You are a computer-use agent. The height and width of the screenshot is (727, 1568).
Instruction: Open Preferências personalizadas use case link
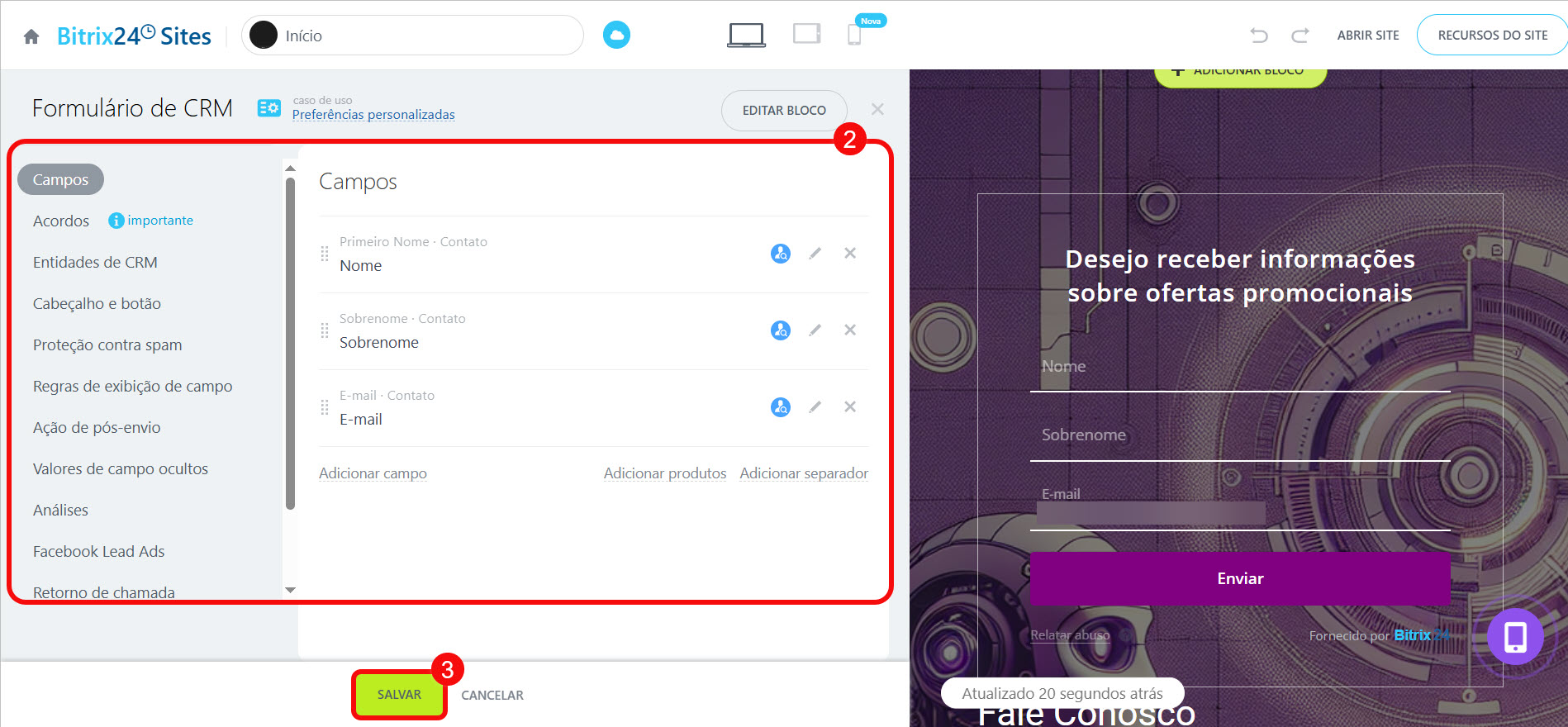tap(373, 115)
